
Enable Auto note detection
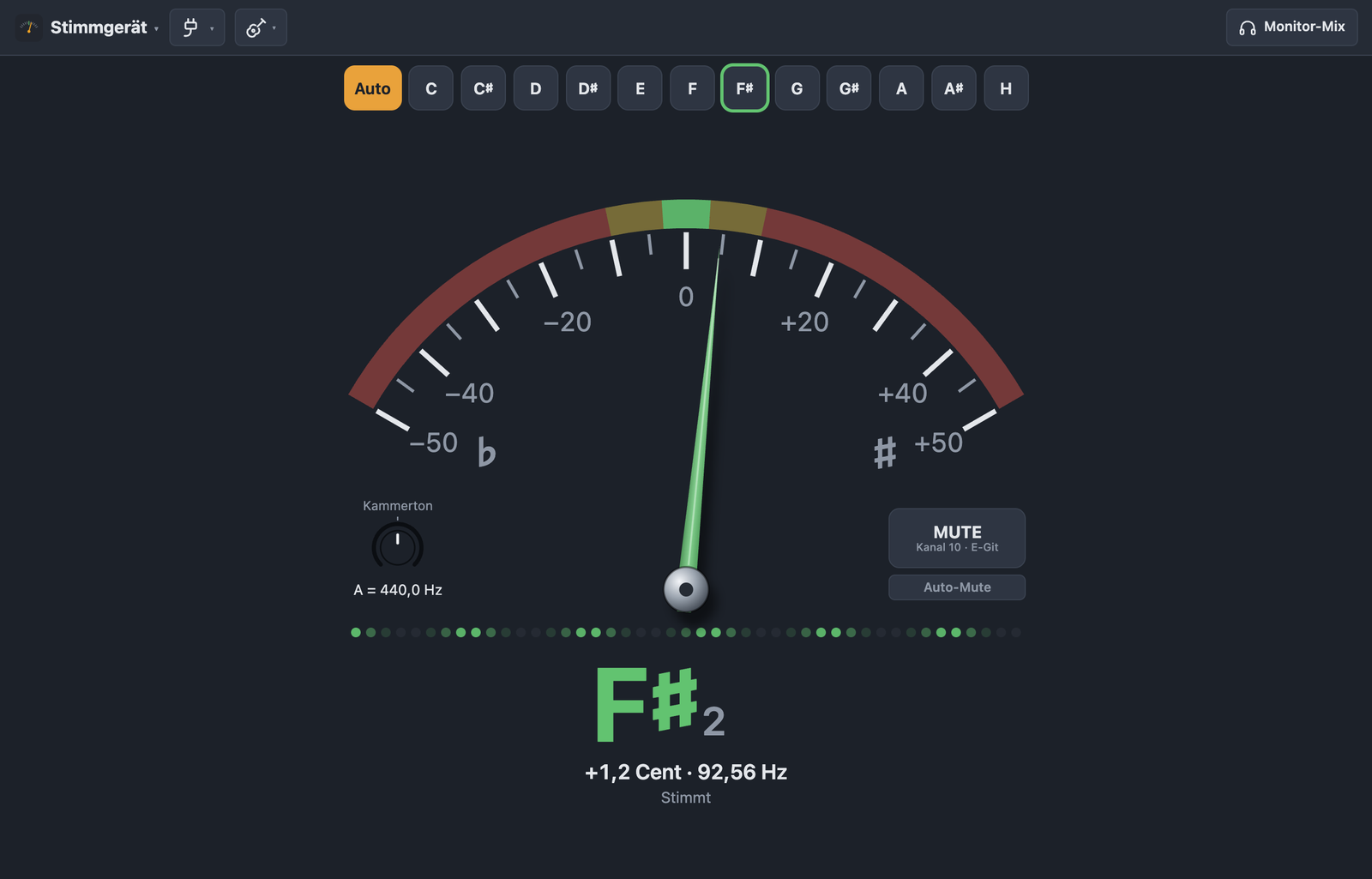pyautogui.click(x=373, y=88)
